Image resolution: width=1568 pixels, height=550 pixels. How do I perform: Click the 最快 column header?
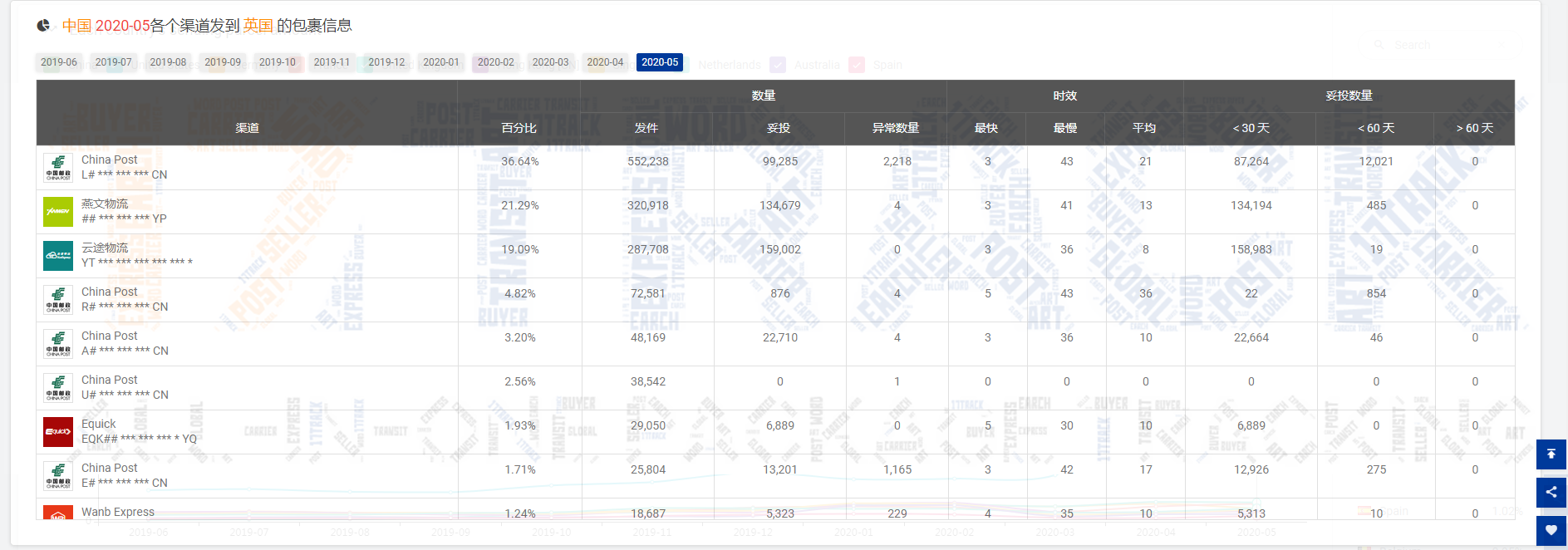[x=986, y=128]
